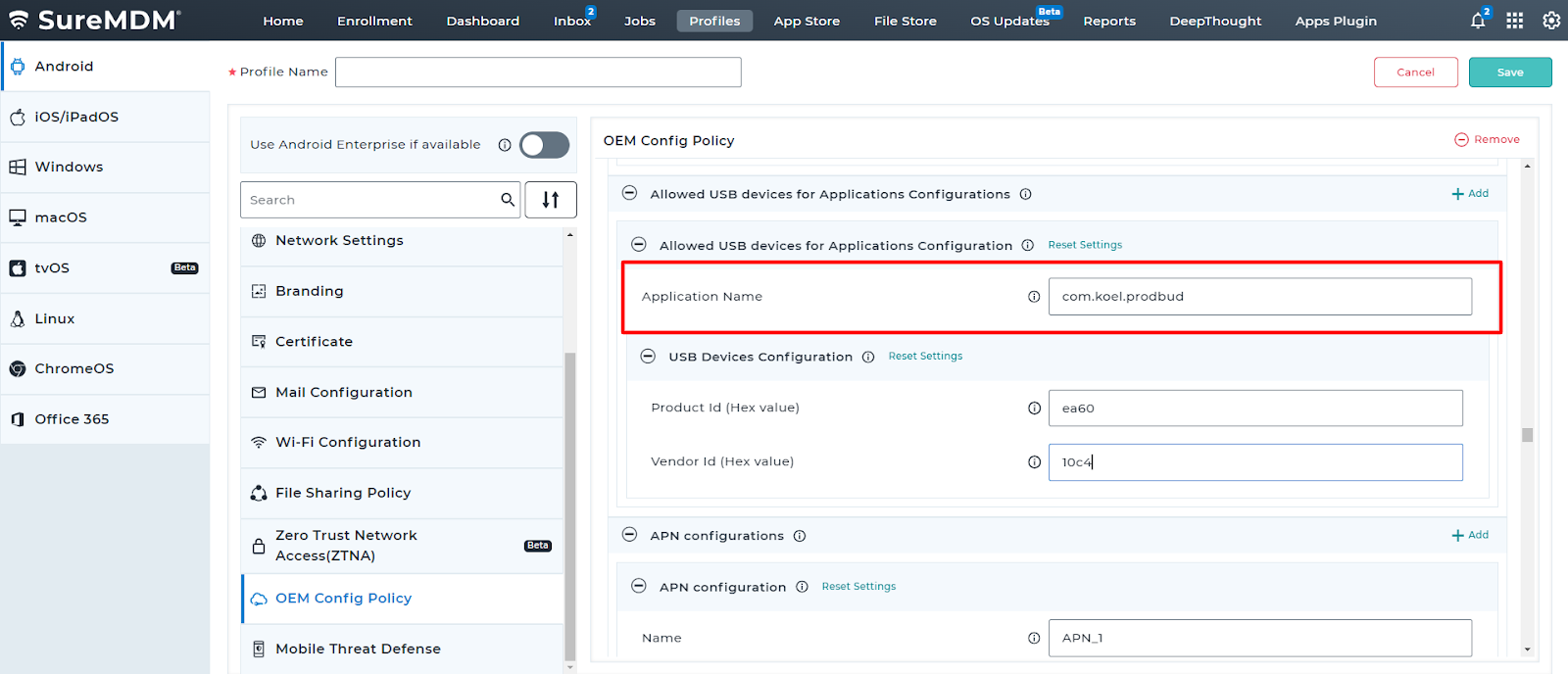Collapse Allowed USB devices for Applications Configuration

[639, 245]
